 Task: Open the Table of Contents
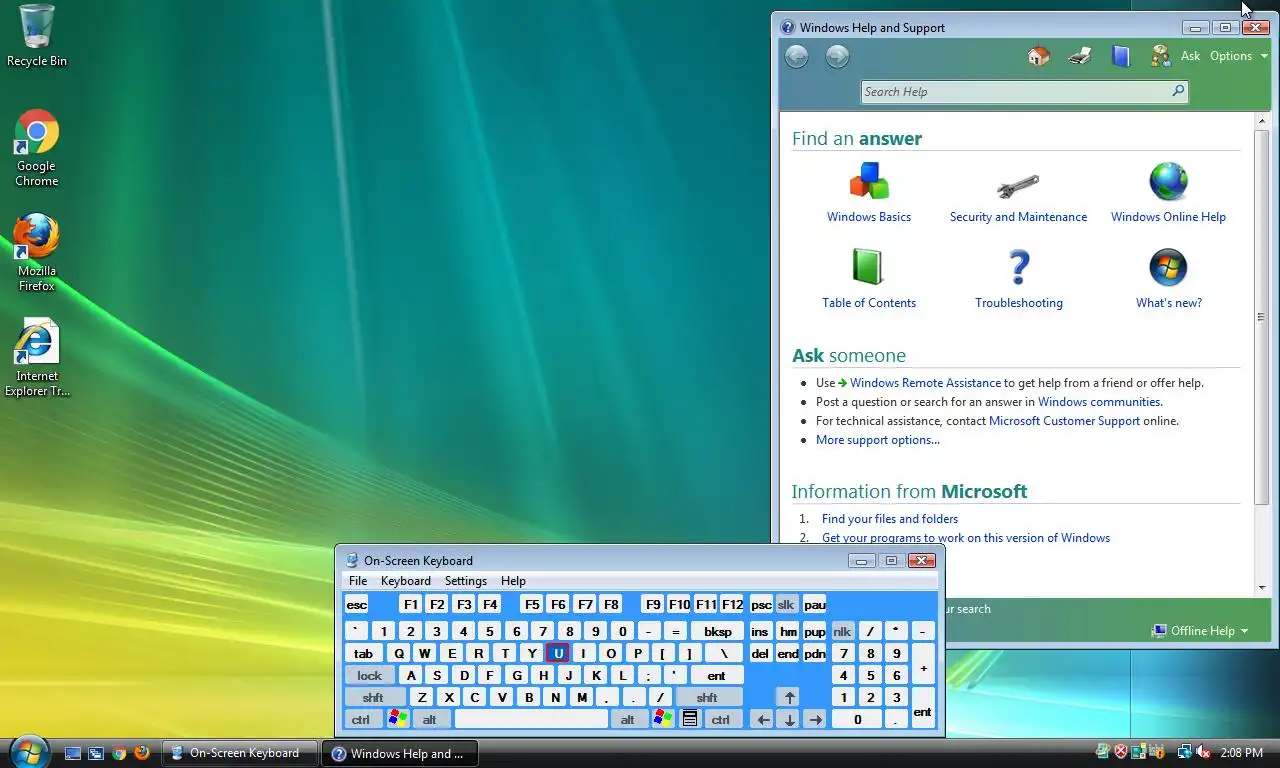pos(869,279)
